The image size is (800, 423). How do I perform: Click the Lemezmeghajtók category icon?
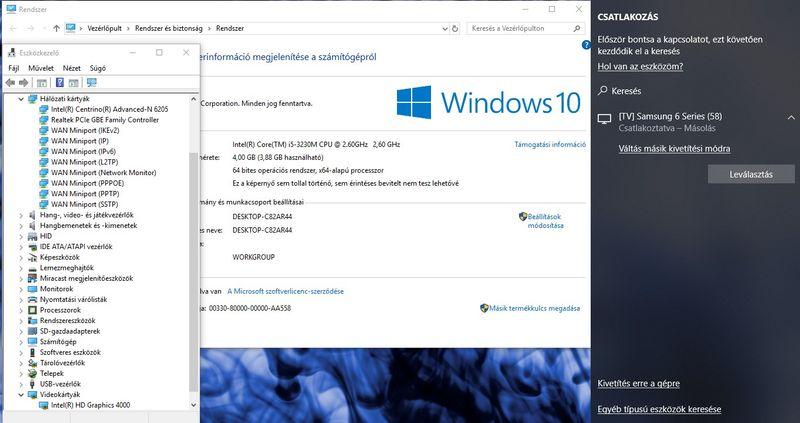pos(33,268)
